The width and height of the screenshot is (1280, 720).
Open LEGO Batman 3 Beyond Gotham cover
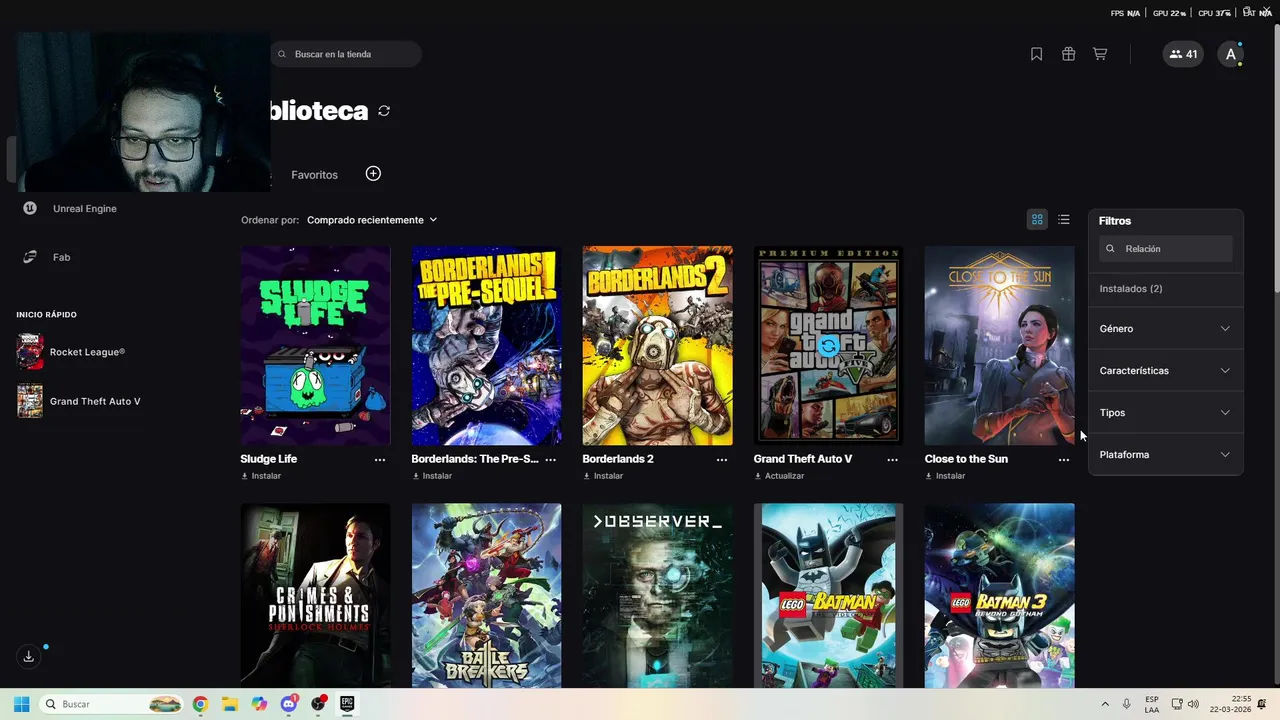1000,595
